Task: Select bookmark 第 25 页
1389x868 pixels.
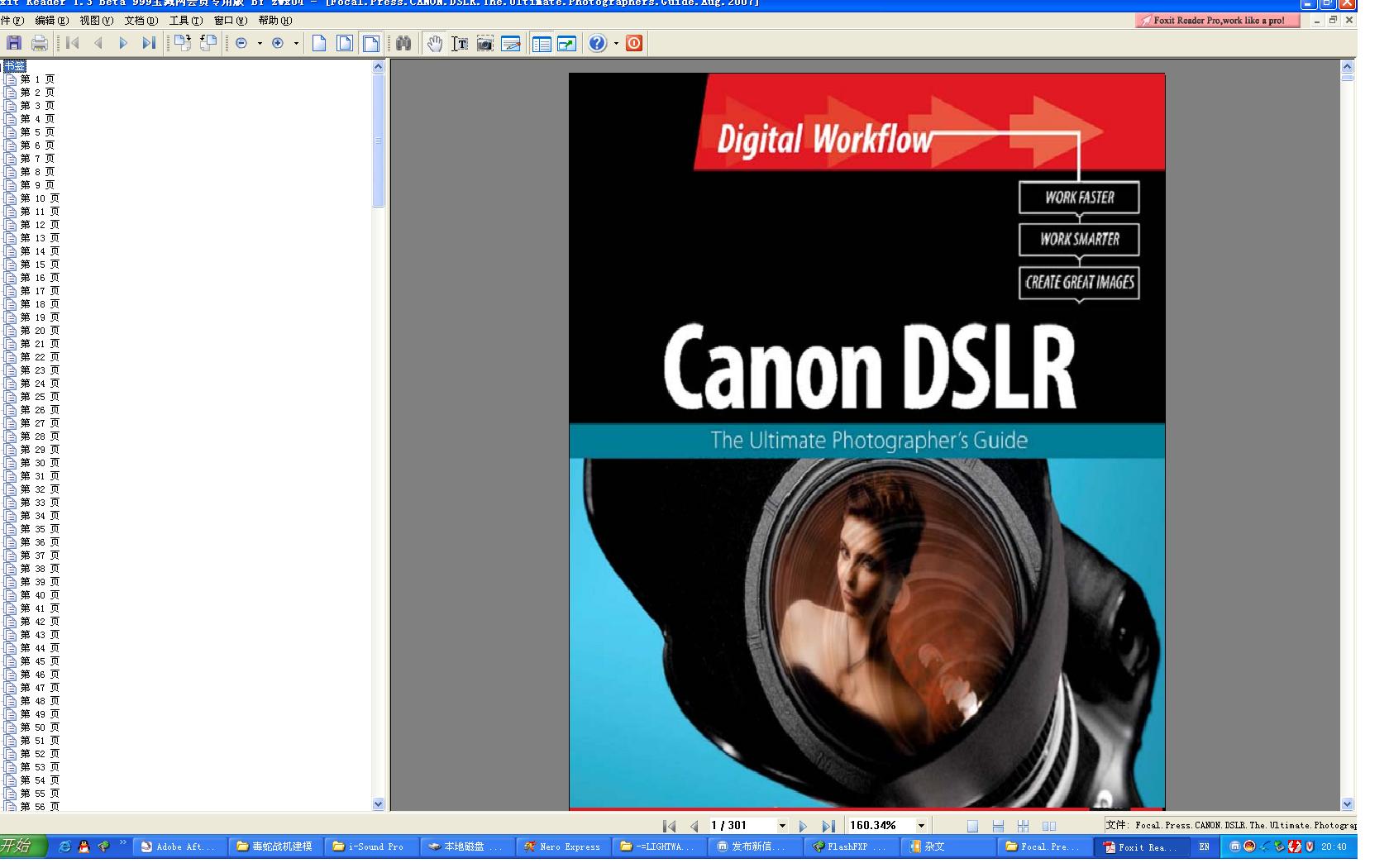Action: (x=40, y=397)
